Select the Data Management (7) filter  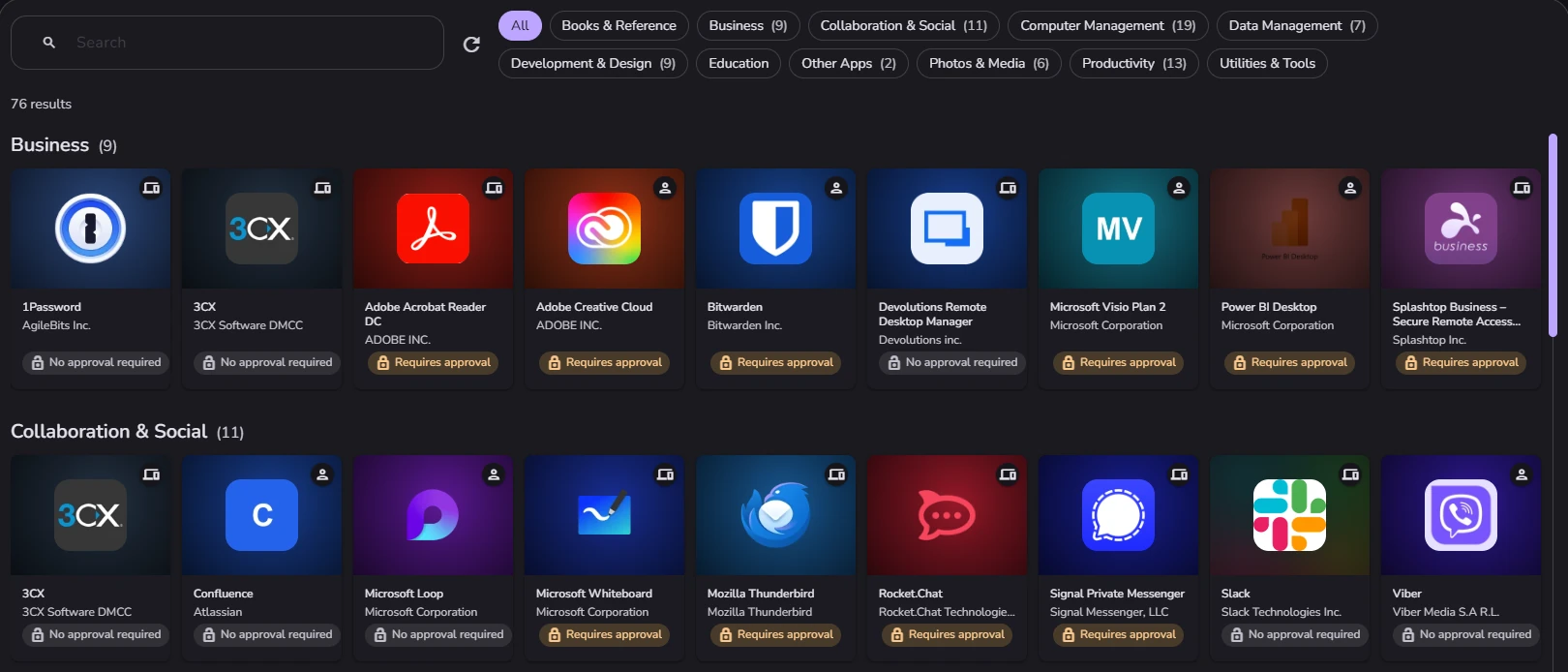(x=1297, y=25)
